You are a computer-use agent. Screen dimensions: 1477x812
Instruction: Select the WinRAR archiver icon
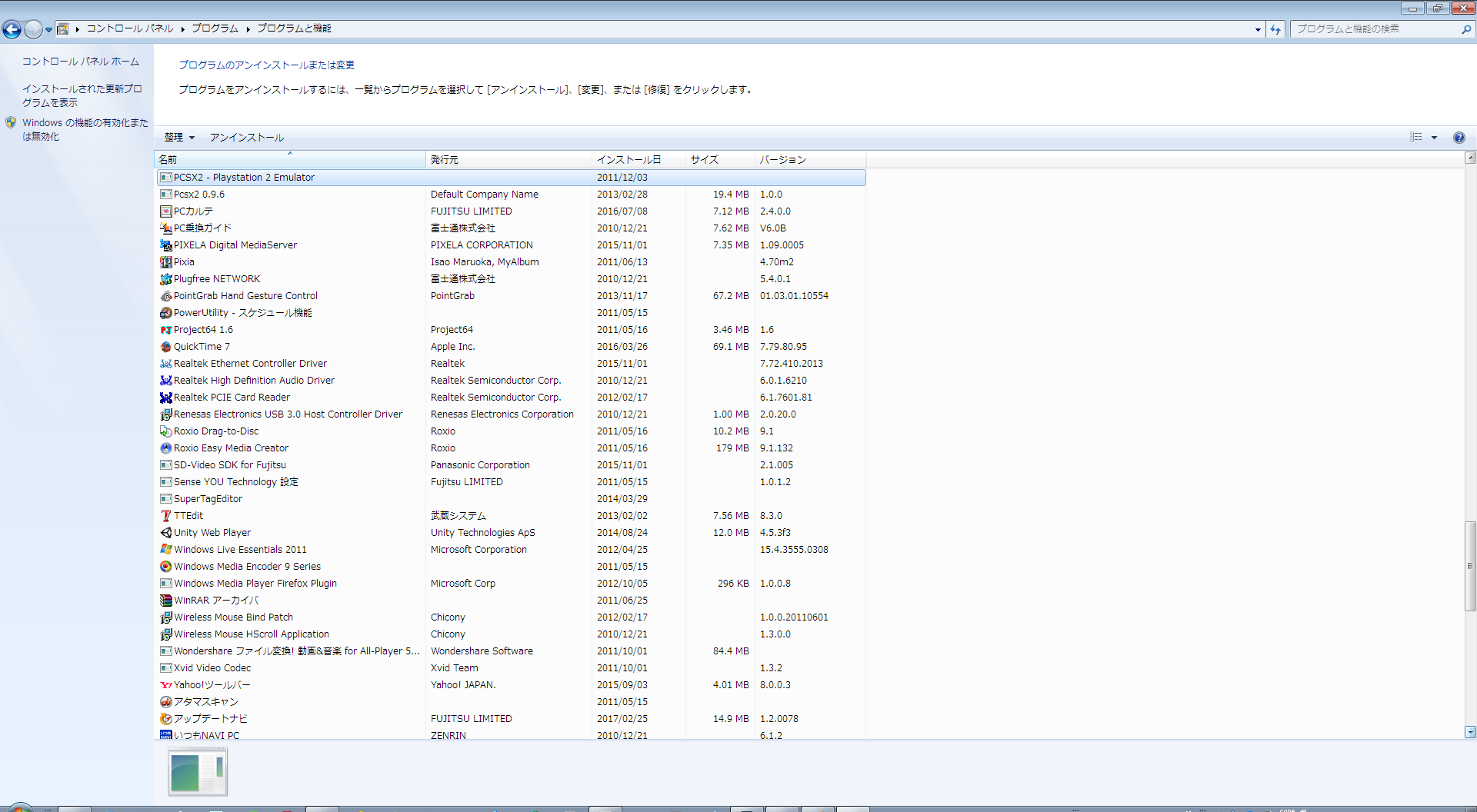click(165, 601)
